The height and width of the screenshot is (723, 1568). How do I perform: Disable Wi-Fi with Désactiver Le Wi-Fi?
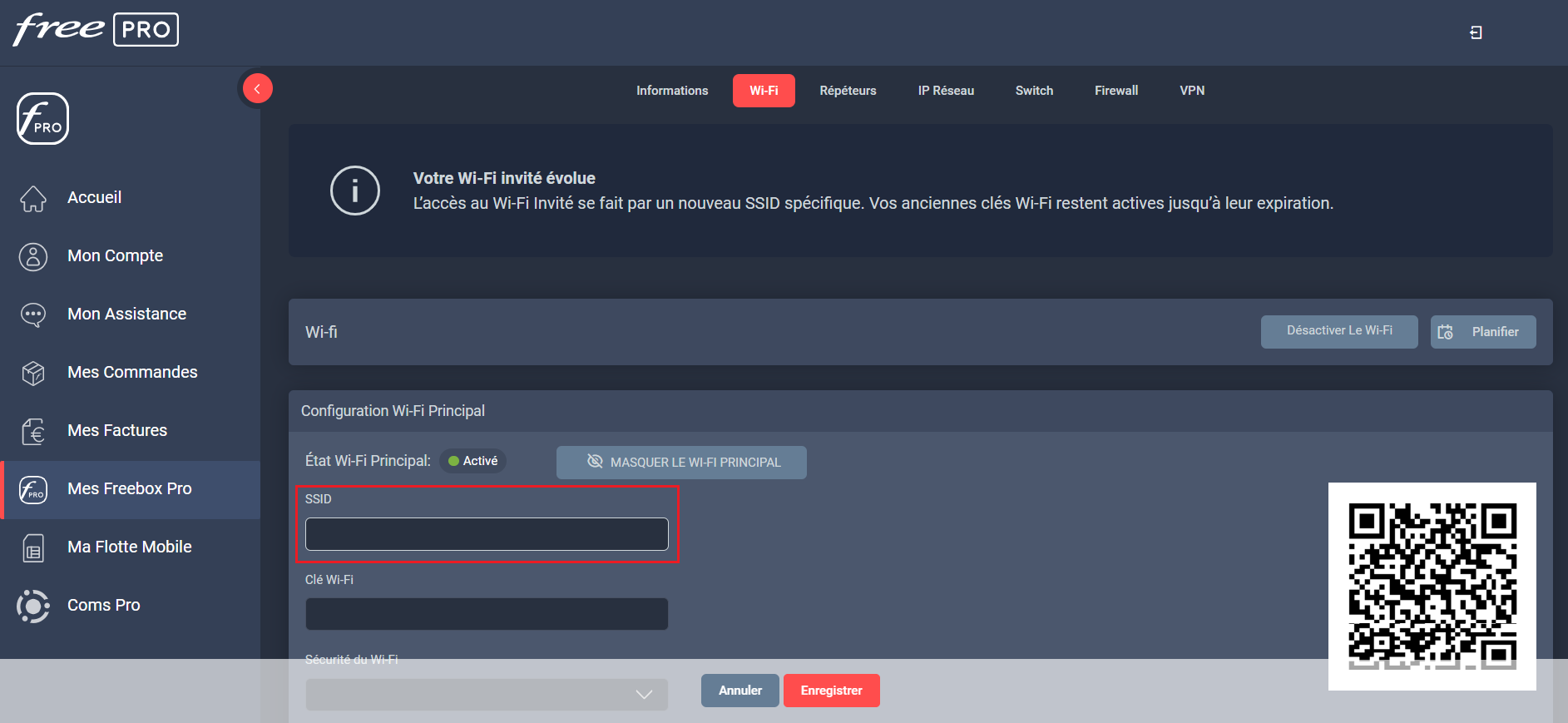[1338, 331]
